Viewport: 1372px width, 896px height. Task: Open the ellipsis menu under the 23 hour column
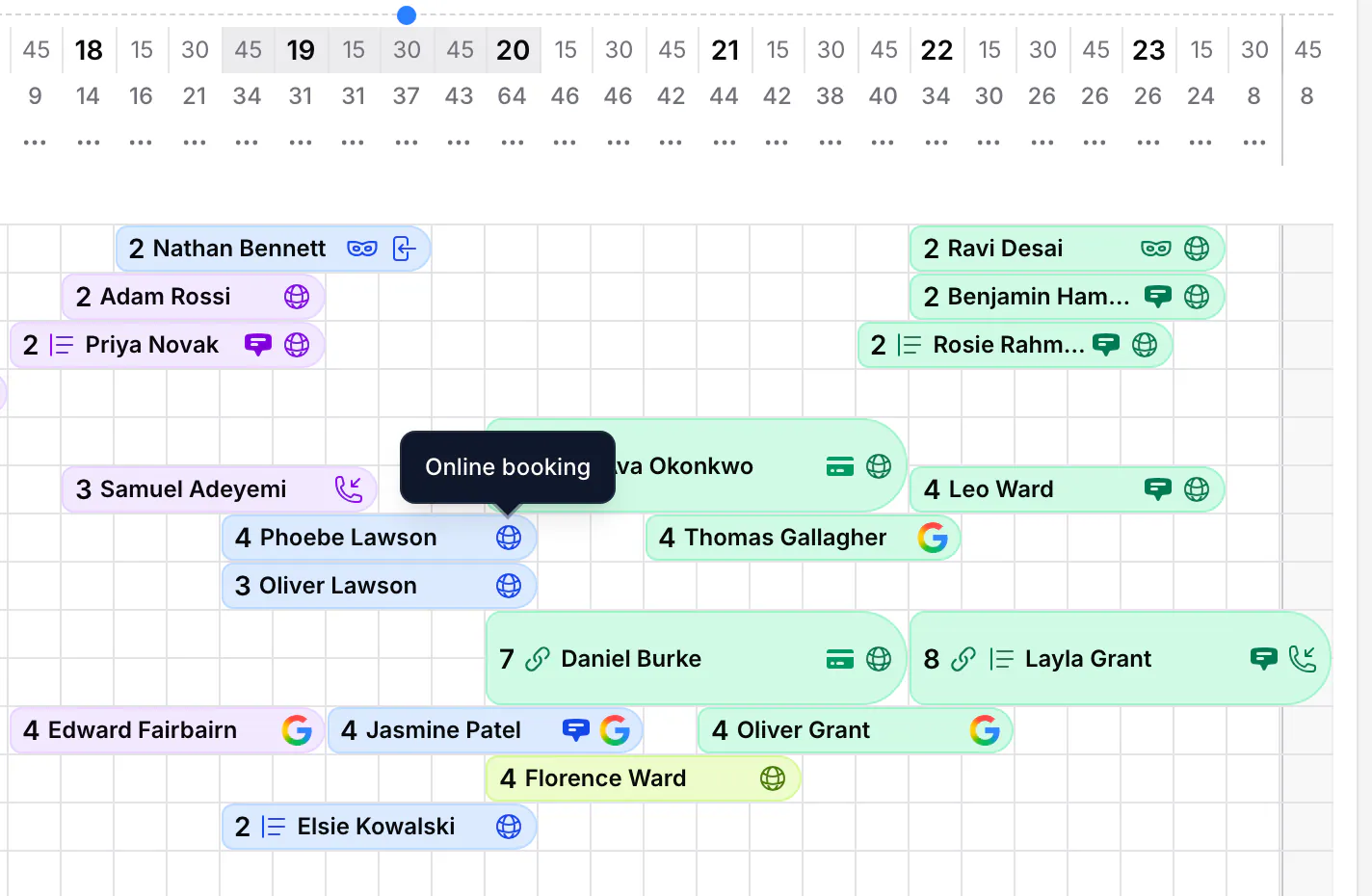[x=1148, y=143]
